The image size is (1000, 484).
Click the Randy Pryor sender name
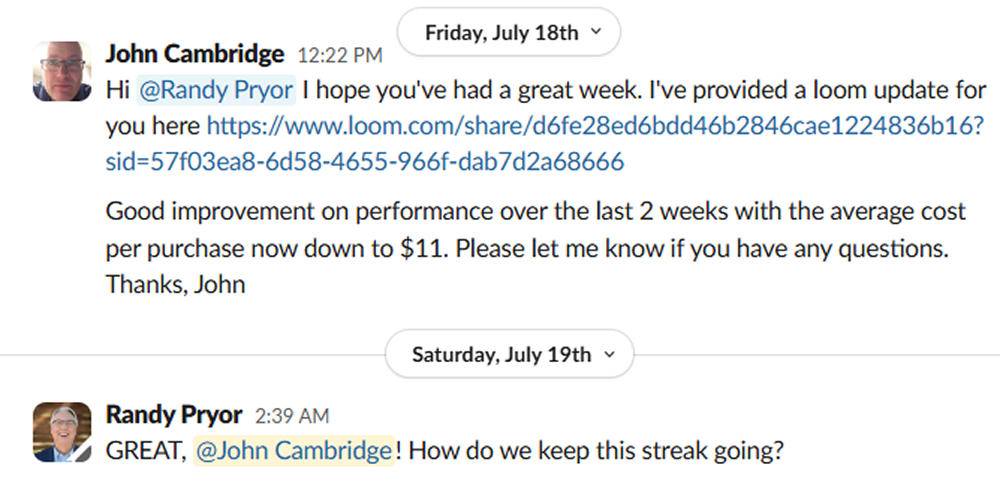click(x=173, y=414)
